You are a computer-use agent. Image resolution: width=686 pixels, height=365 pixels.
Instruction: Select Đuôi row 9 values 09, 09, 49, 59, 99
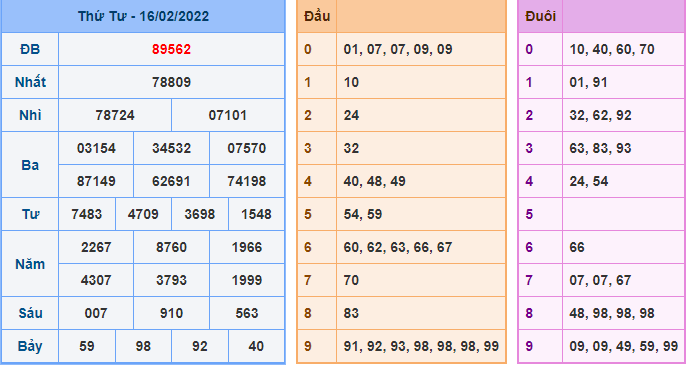[x=623, y=346]
